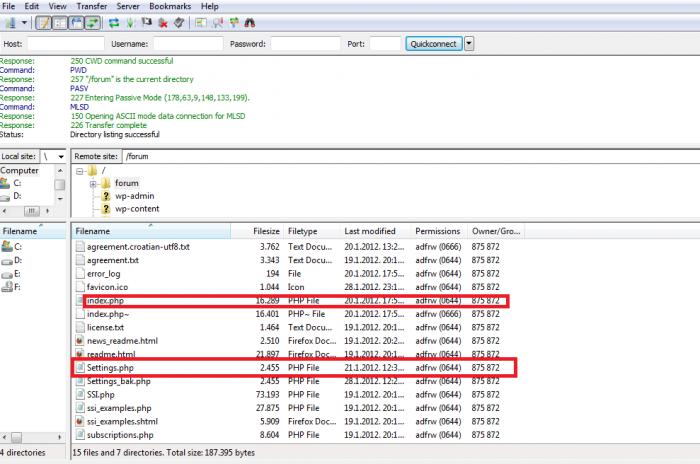Click the Process Queue green arrow icon

click(130, 23)
